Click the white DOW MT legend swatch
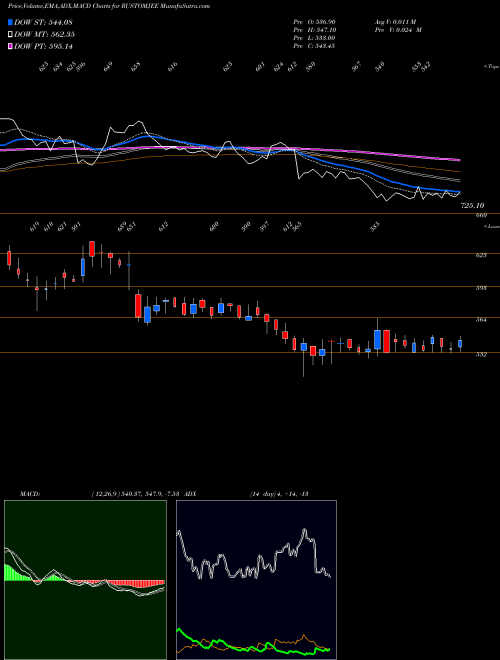The image size is (500, 660). tap(10, 34)
